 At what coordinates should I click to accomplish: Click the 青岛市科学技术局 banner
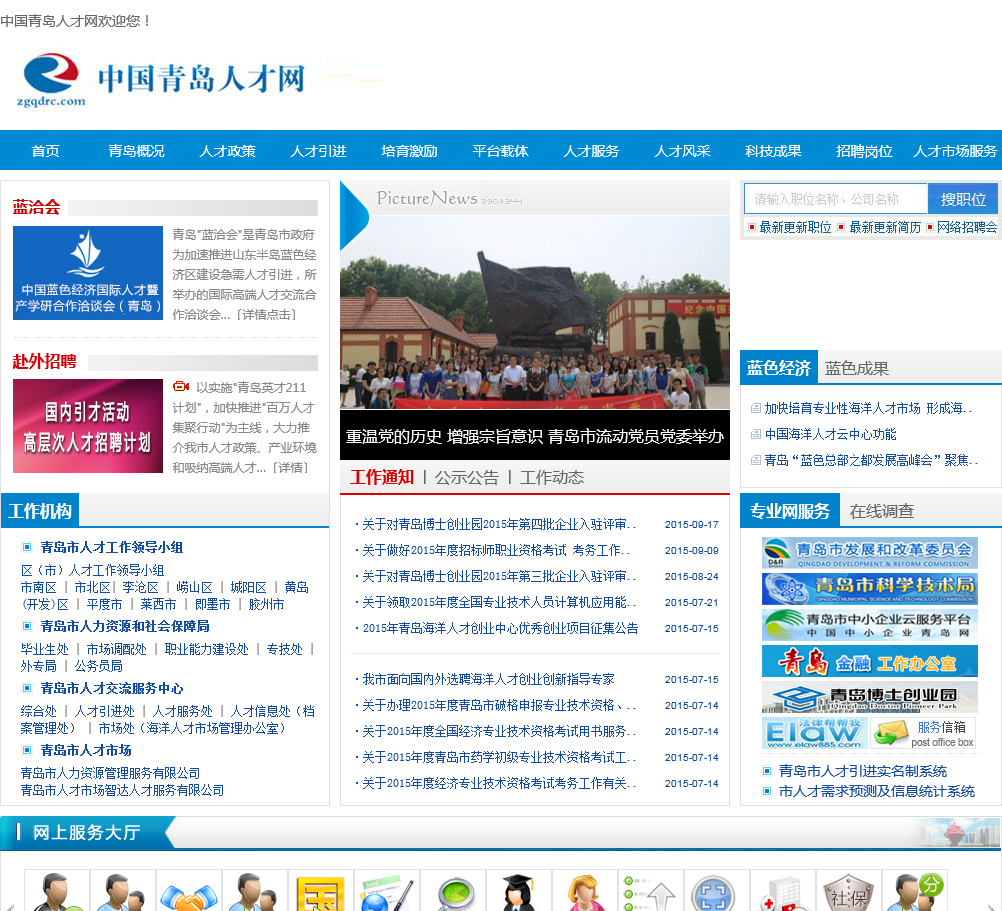pyautogui.click(x=869, y=588)
